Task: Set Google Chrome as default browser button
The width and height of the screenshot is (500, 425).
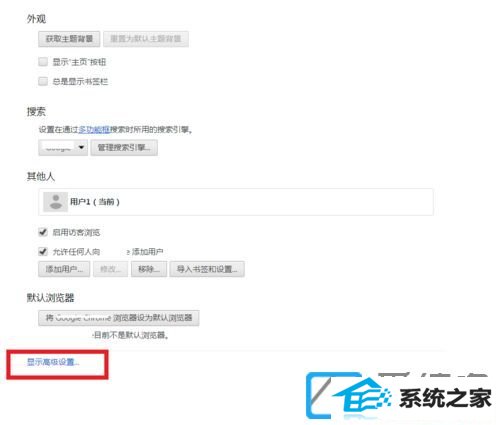Action: [x=119, y=318]
